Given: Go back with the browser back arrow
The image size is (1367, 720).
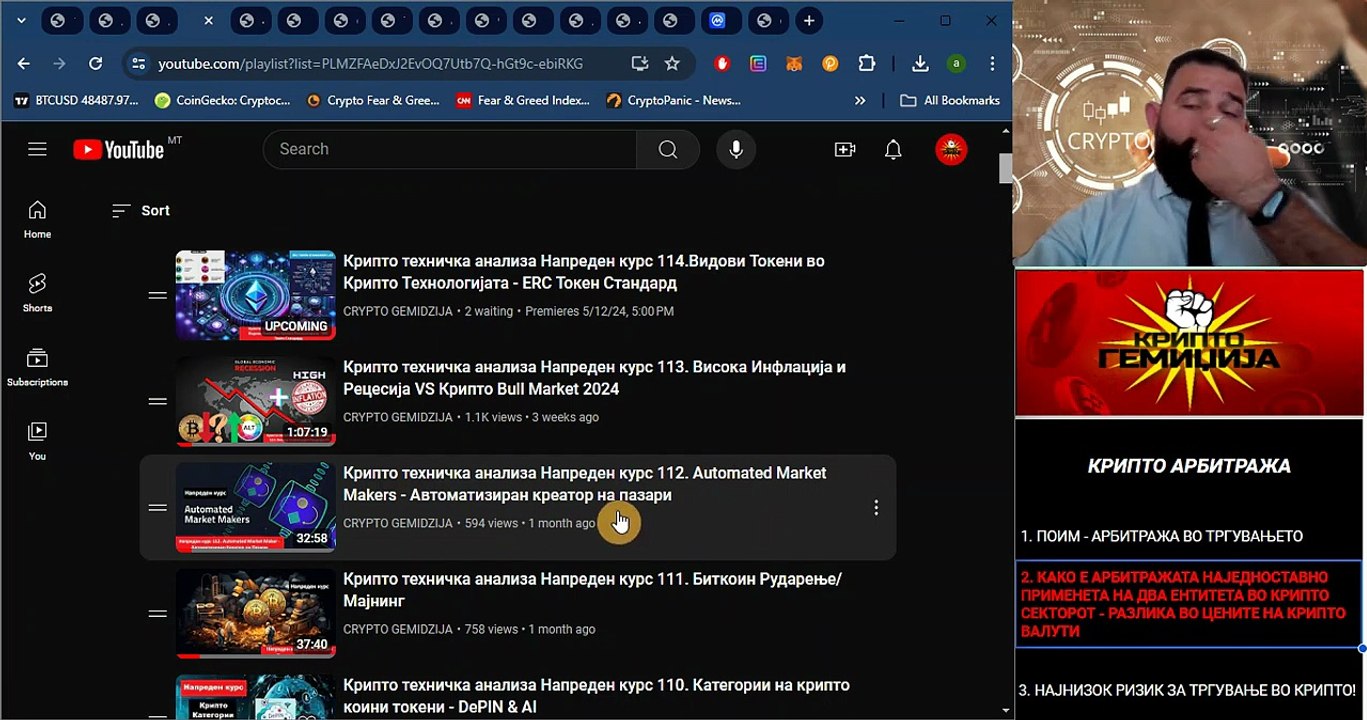Looking at the screenshot, I should click(x=24, y=63).
